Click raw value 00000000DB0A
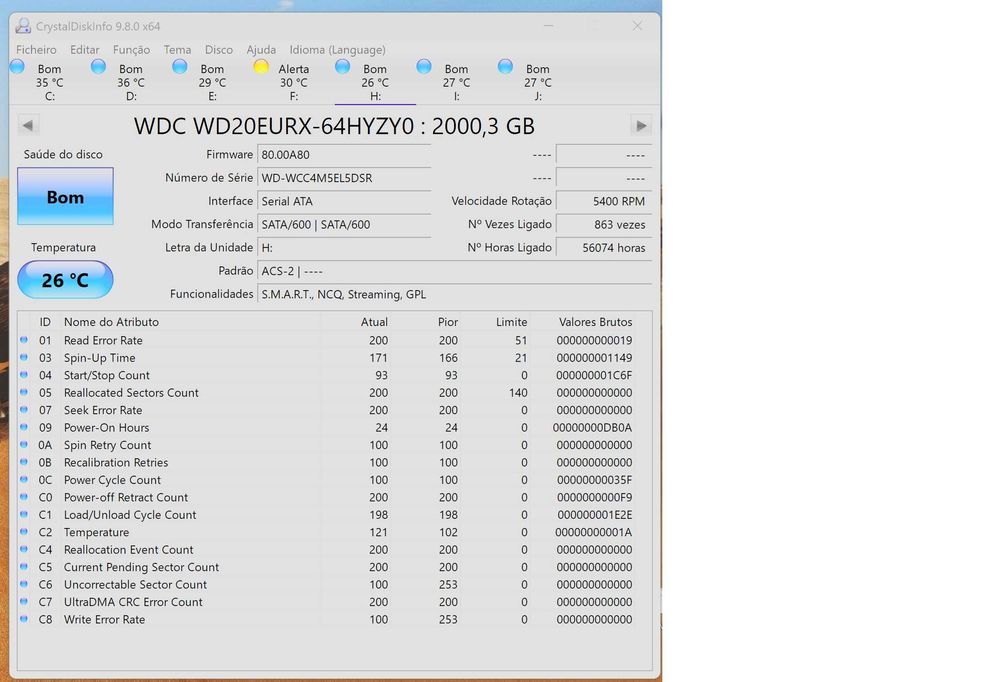The height and width of the screenshot is (682, 1000). [592, 427]
